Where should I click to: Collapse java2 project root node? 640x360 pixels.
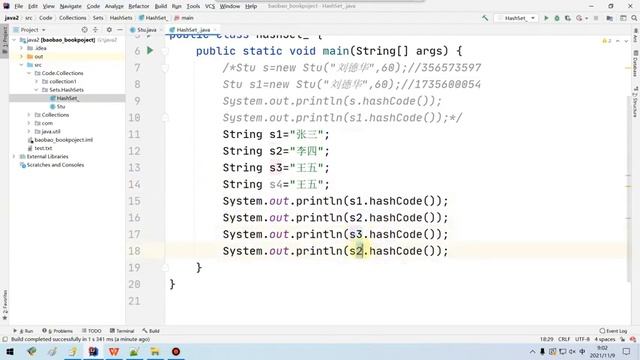click(x=15, y=40)
